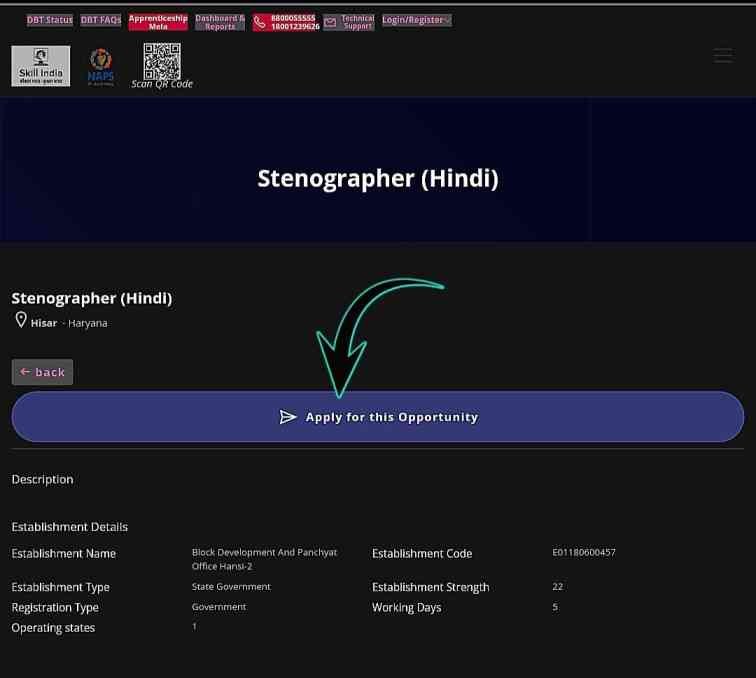Click the Scan QR Code image
Viewport: 756px width, 678px height.
pyautogui.click(x=161, y=62)
